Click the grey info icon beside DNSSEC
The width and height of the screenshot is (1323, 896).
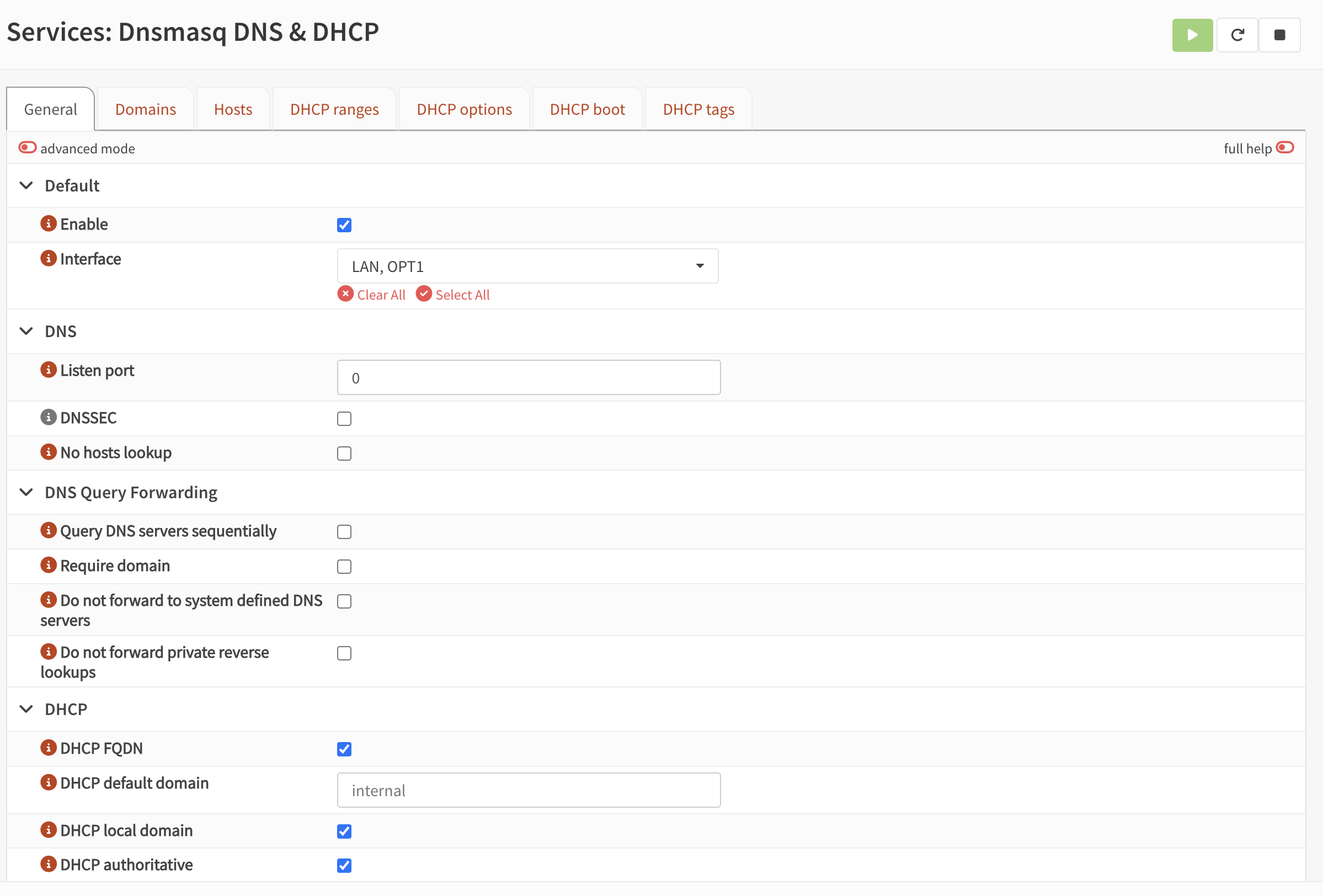[x=49, y=417]
